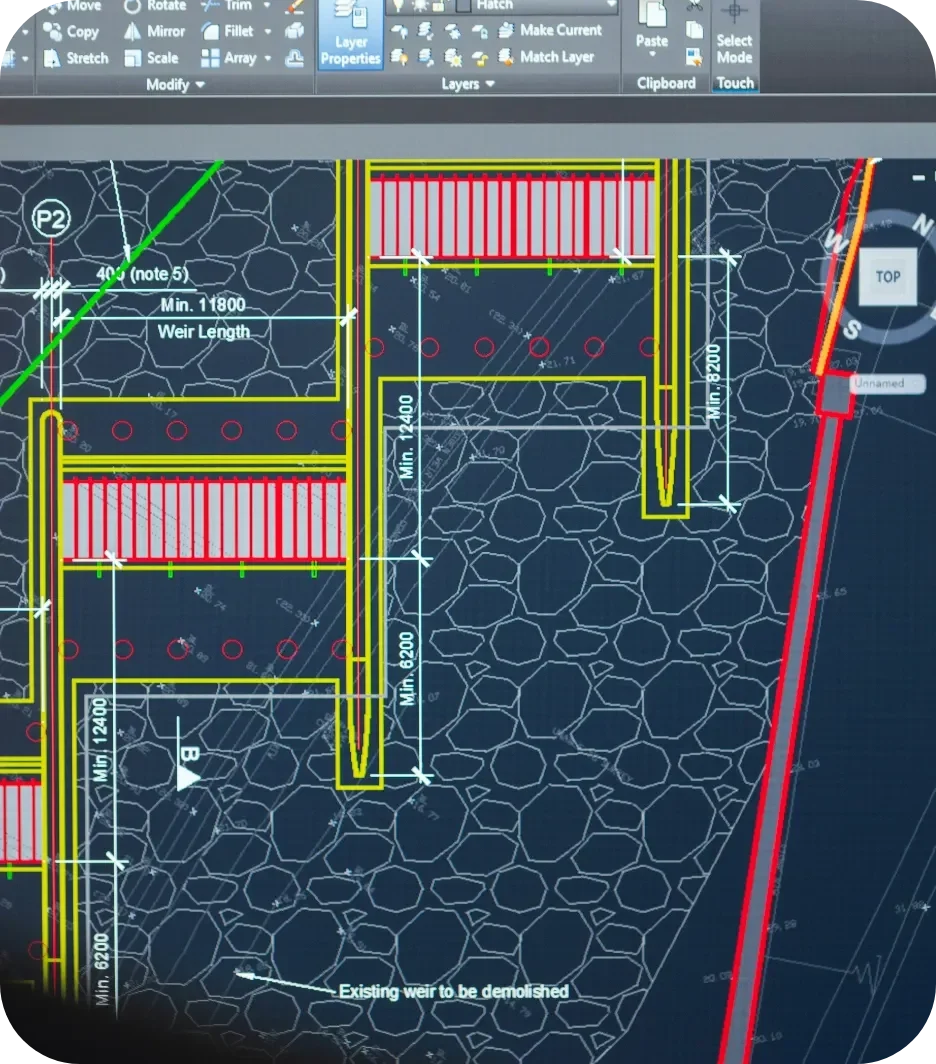Open the Fillet dropdown arrow
Image resolution: width=936 pixels, height=1064 pixels.
click(268, 32)
